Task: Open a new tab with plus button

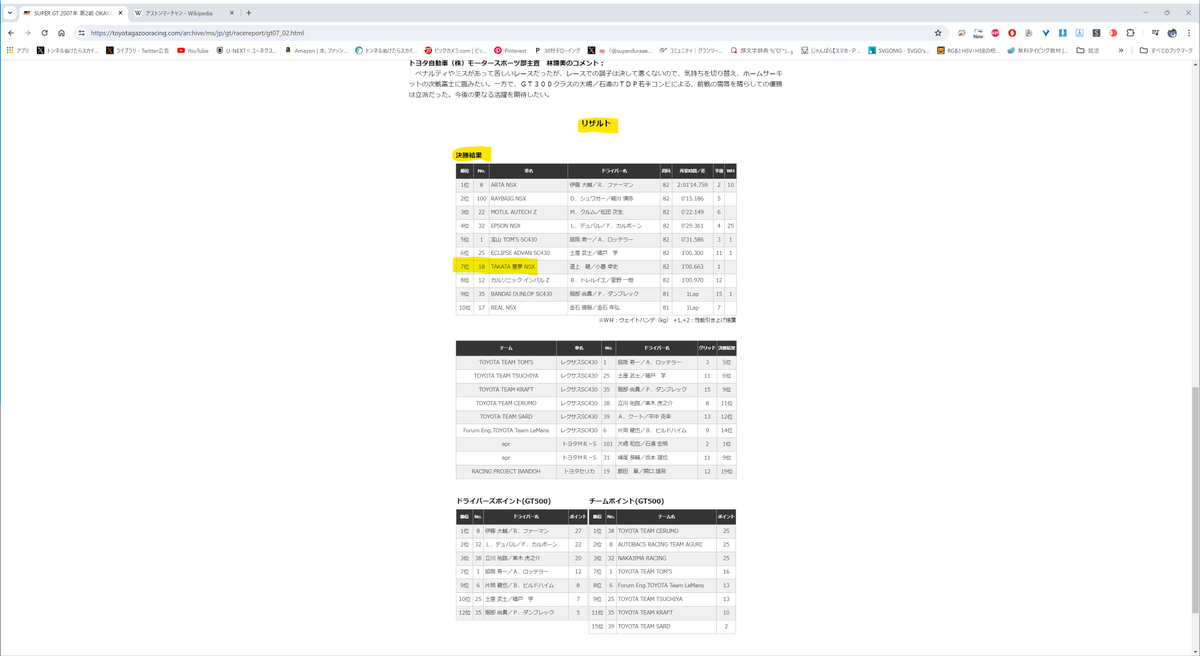Action: [x=249, y=13]
